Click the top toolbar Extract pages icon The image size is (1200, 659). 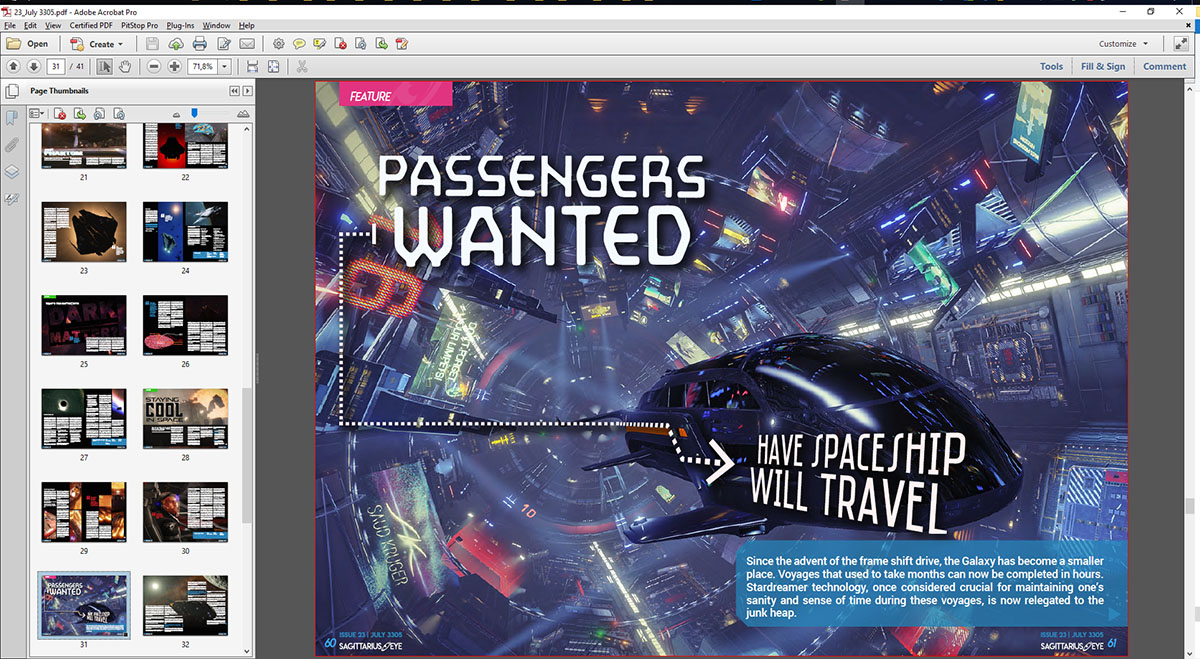382,44
